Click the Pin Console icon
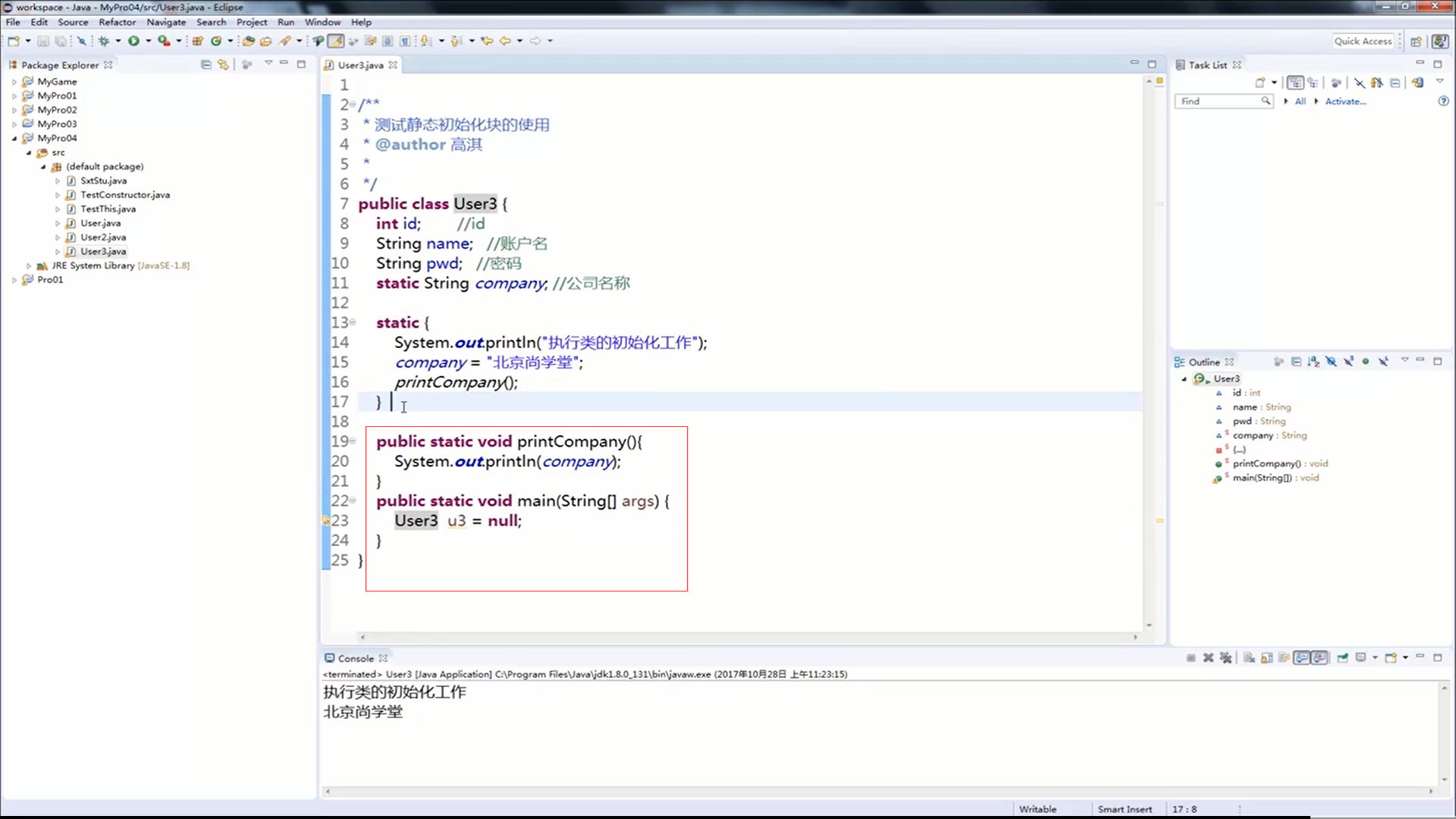 tap(1342, 657)
